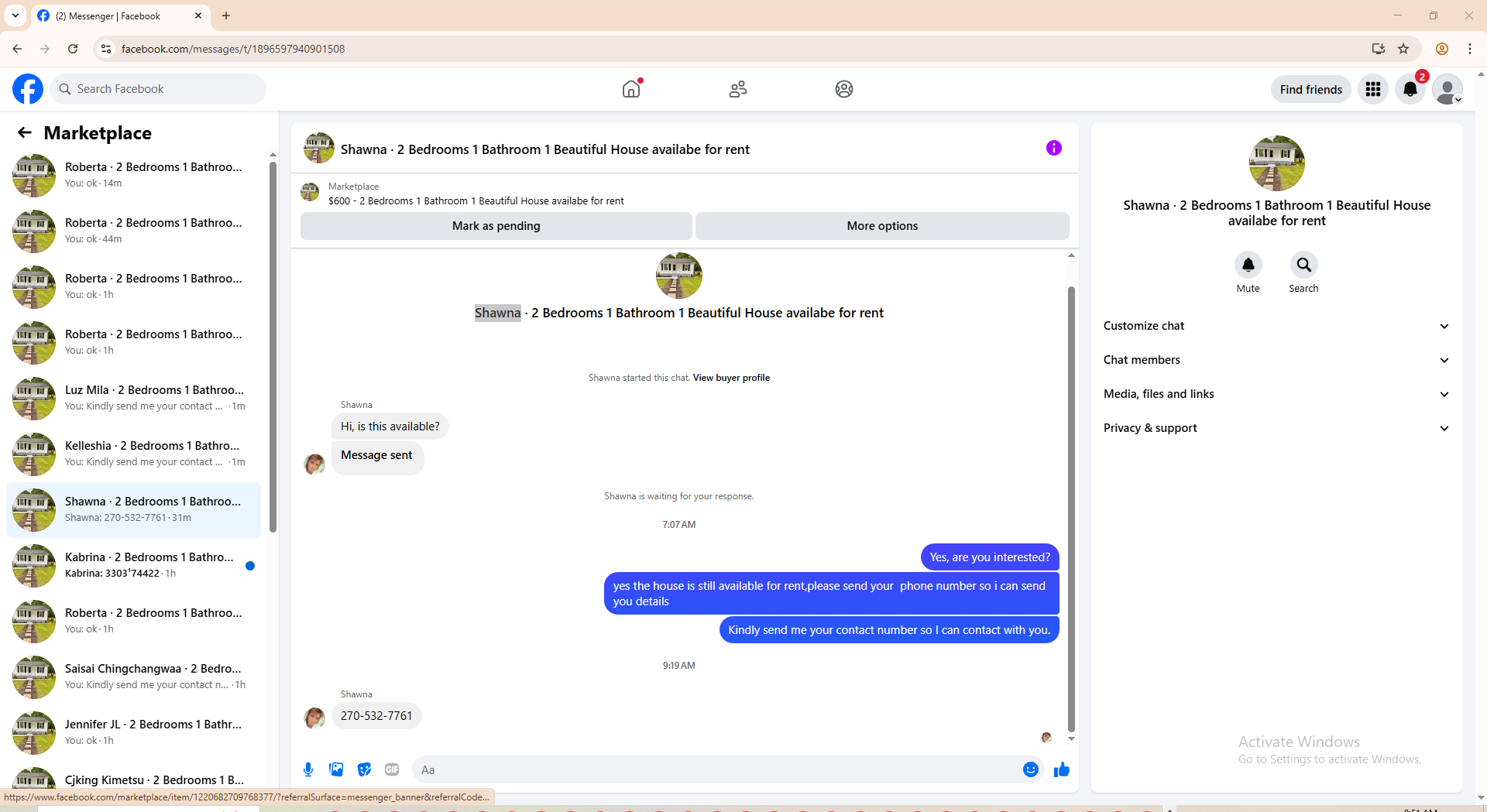Click 'Yes, are you interested?' message bubble

tap(990, 557)
